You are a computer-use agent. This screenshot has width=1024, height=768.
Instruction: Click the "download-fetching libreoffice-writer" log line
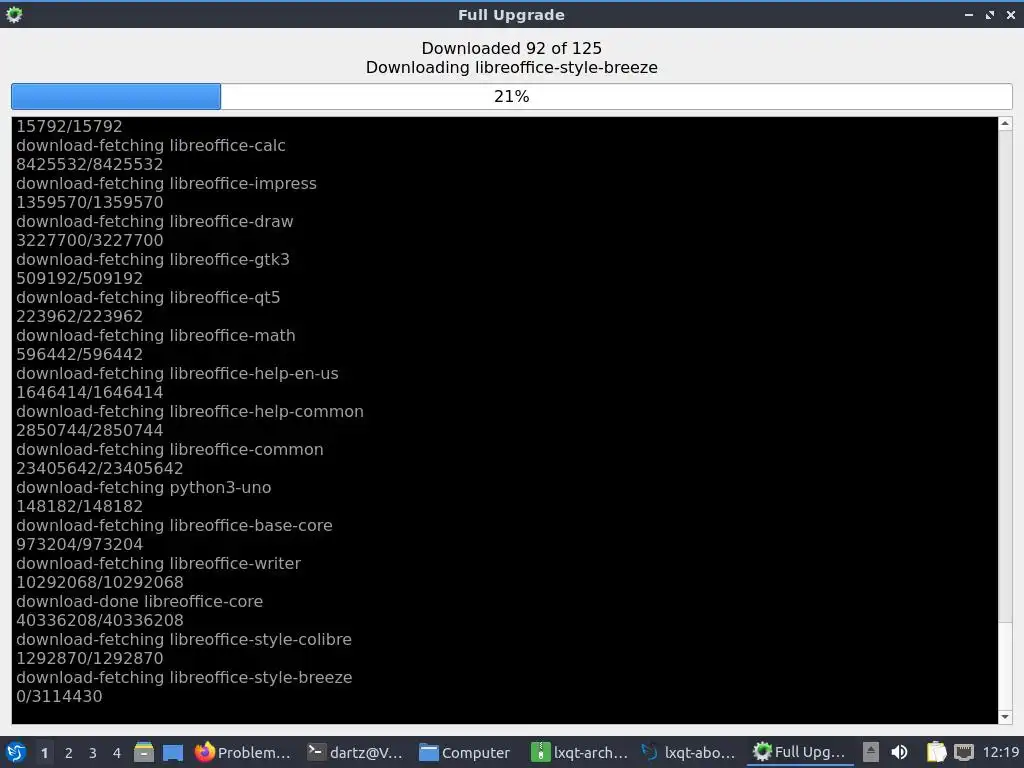(x=159, y=563)
